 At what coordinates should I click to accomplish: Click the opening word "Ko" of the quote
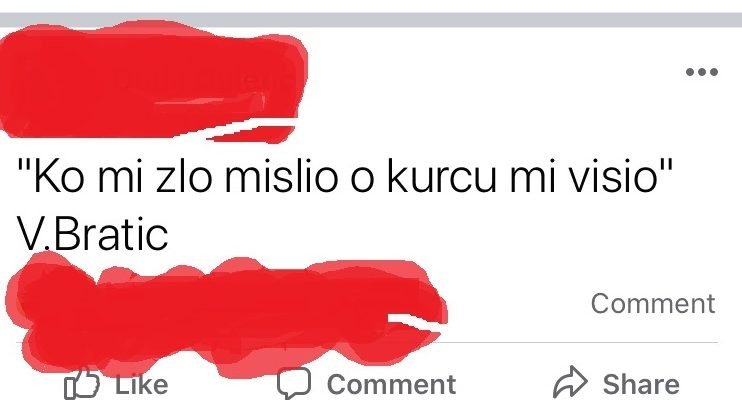coord(58,177)
